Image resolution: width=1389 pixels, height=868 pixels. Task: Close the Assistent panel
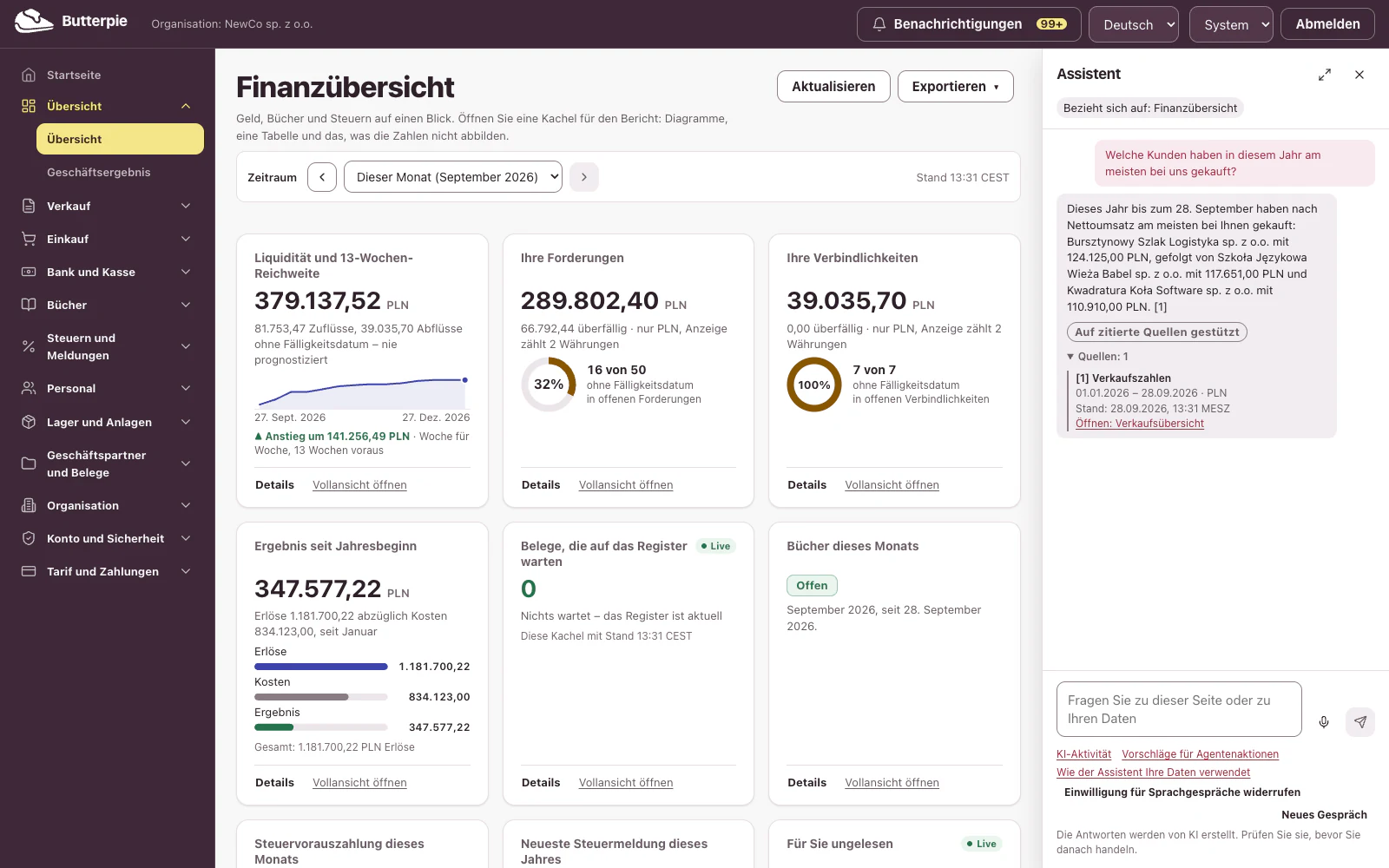1359,75
